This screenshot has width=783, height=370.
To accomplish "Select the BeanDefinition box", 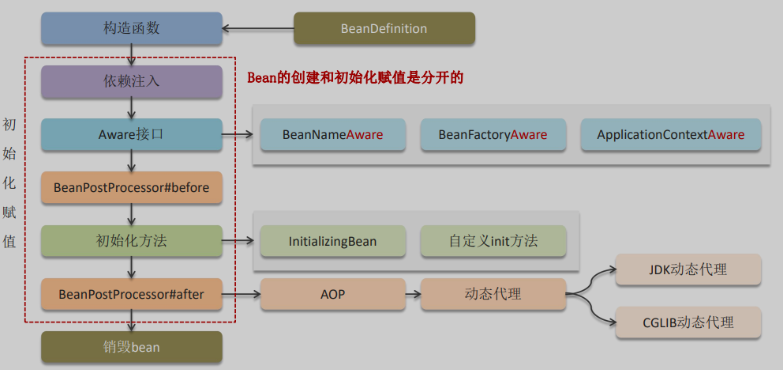I will 384,28.
